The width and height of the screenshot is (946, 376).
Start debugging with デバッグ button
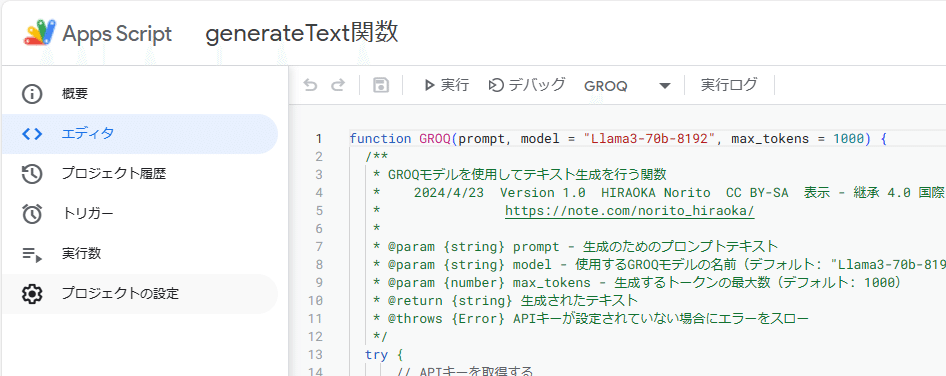point(527,85)
